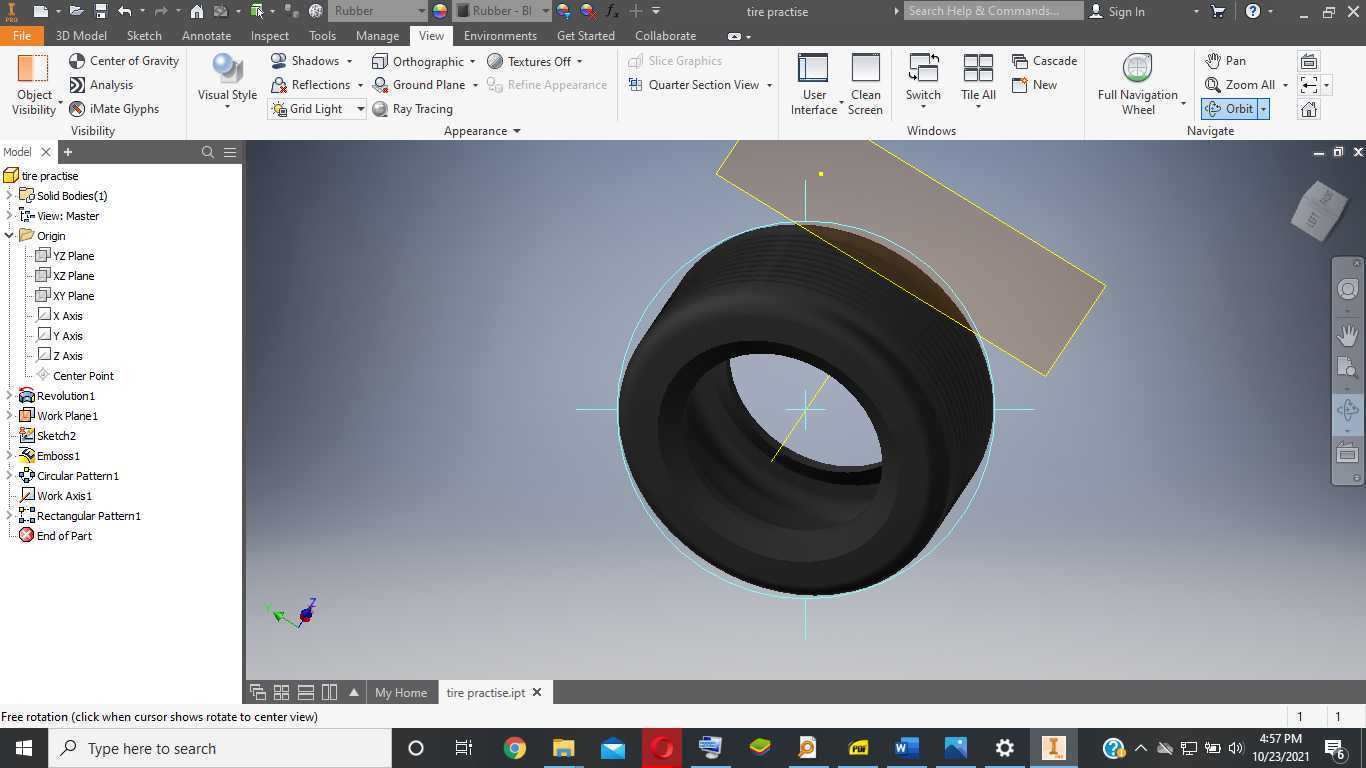
Task: Click the Orbit tool button
Action: pos(1229,109)
